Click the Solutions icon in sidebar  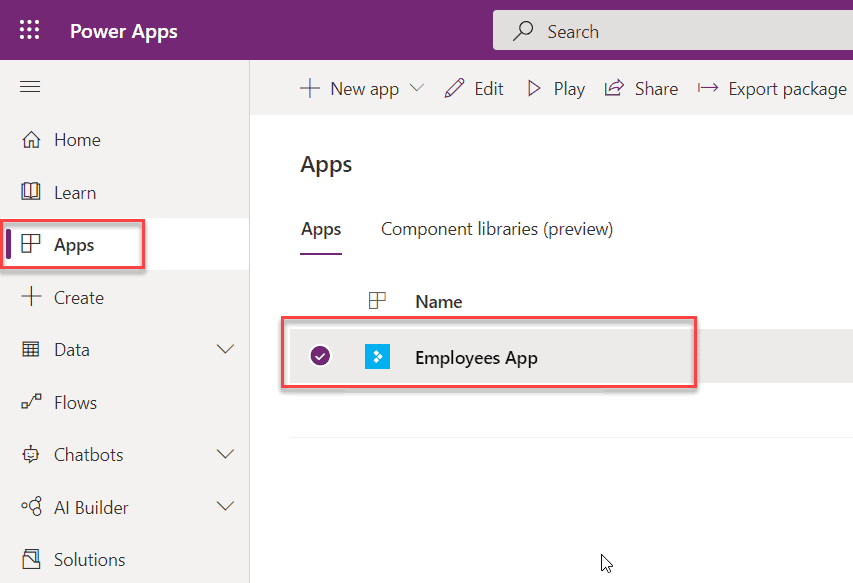pyautogui.click(x=31, y=559)
